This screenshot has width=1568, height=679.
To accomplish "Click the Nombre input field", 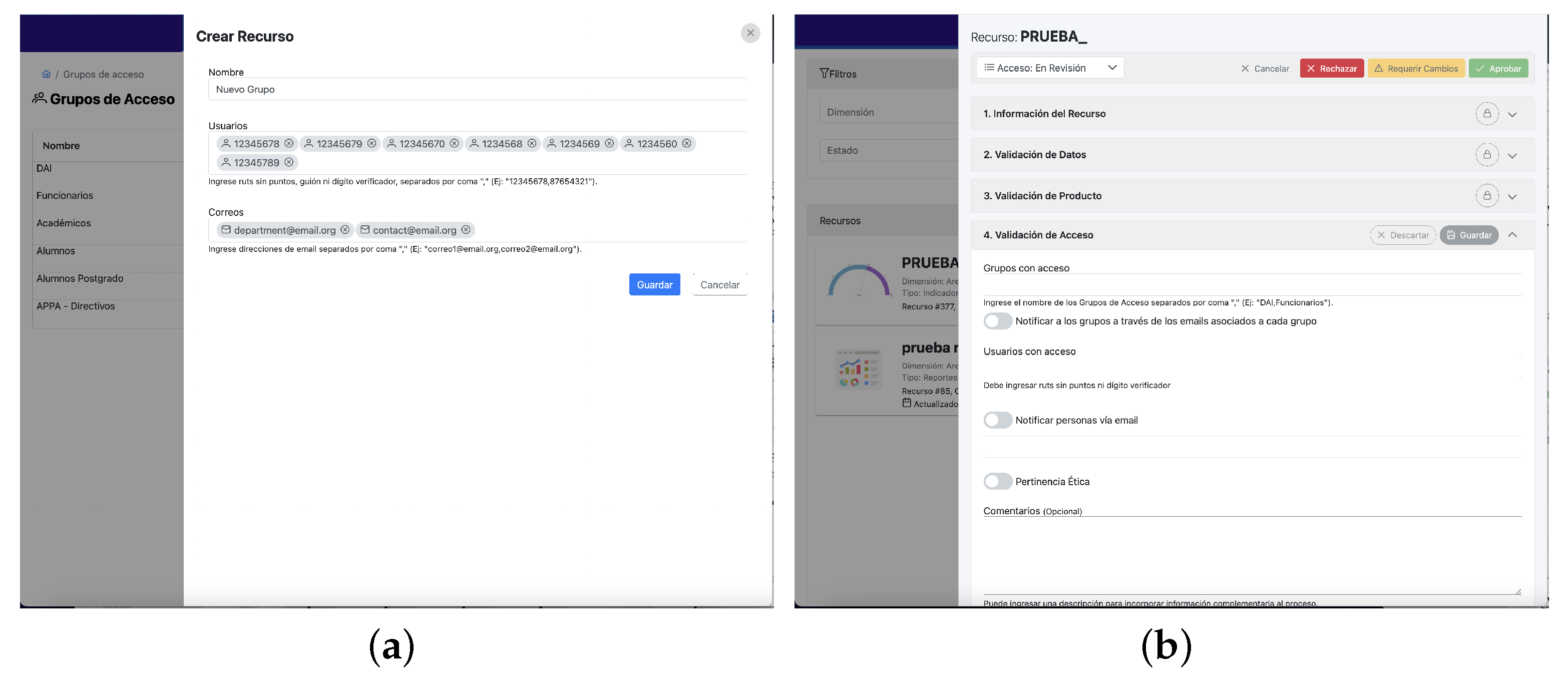I will point(477,90).
